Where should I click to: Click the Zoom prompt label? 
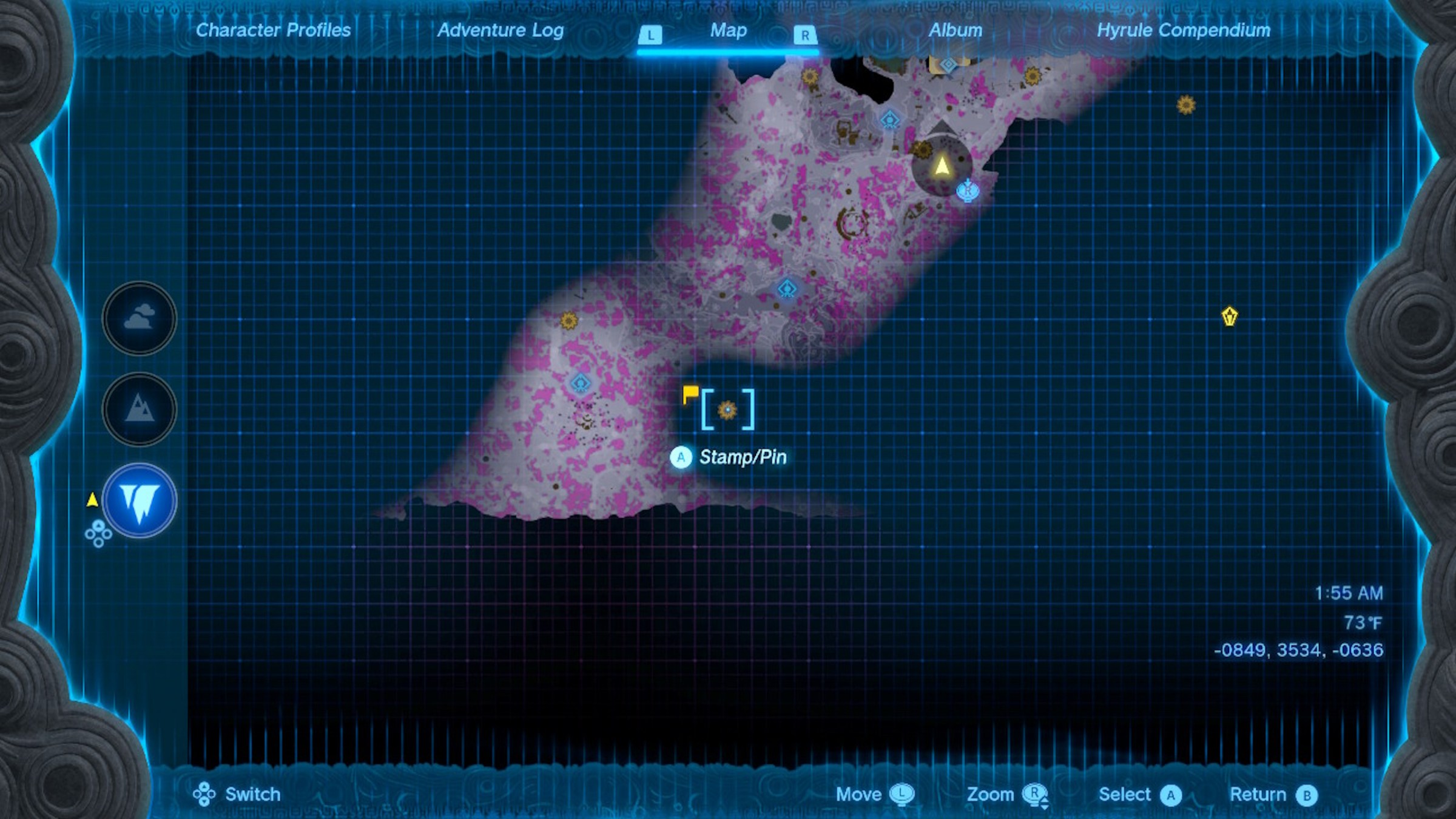(x=990, y=794)
